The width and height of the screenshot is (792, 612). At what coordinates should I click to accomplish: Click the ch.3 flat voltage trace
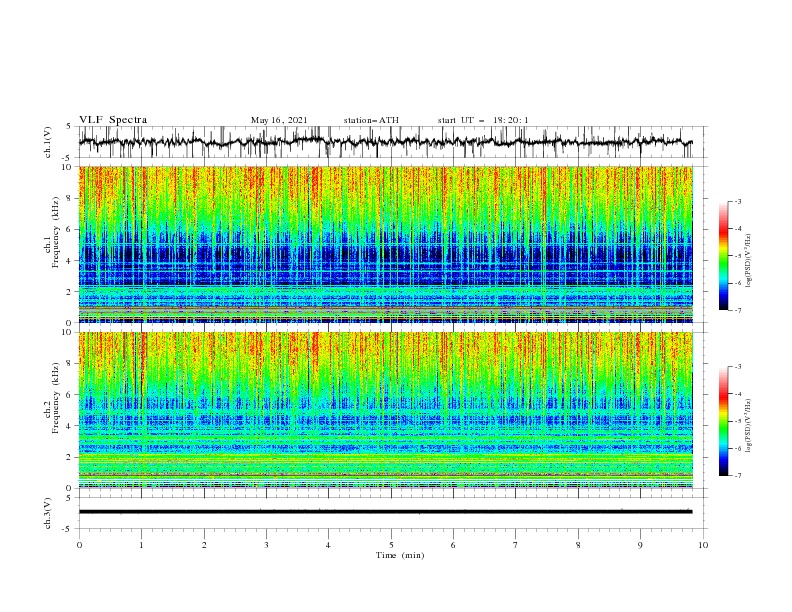(x=385, y=512)
